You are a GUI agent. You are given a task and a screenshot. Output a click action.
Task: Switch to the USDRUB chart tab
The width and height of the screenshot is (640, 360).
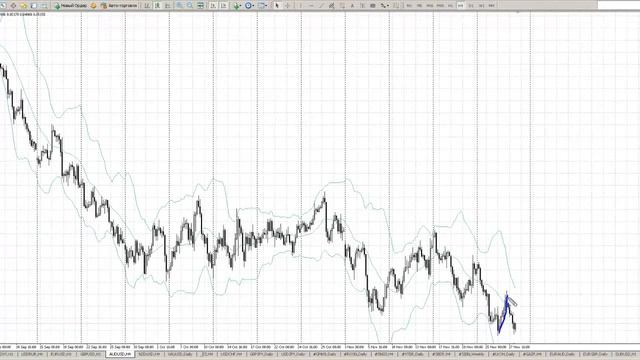coord(32,354)
